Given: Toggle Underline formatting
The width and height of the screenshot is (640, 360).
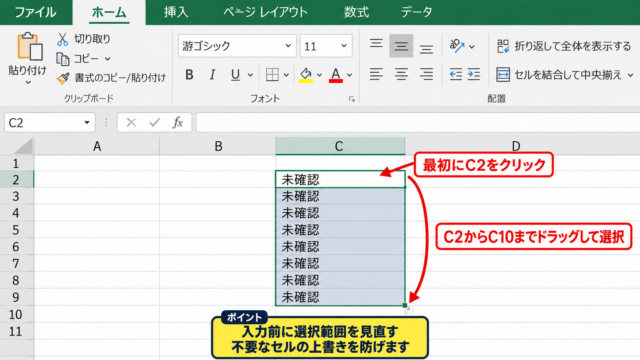Looking at the screenshot, I should [x=235, y=75].
